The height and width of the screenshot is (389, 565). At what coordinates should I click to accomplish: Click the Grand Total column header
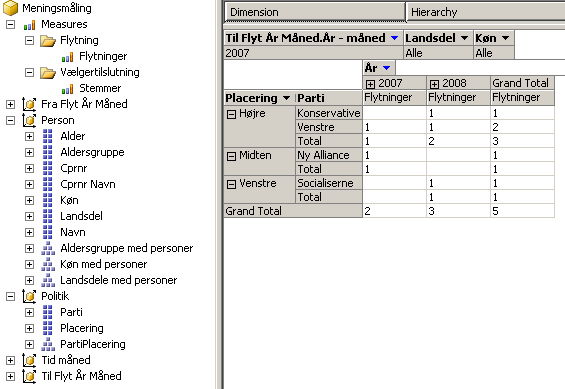[522, 83]
